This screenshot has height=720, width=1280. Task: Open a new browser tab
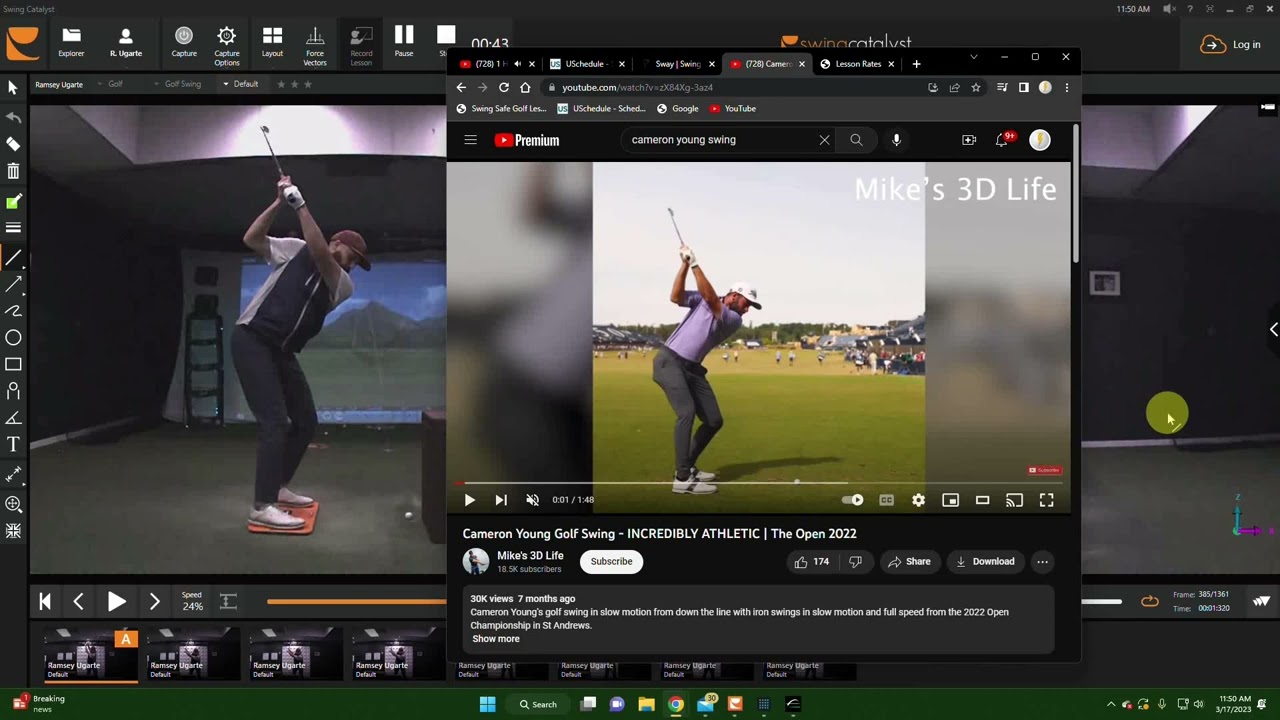[x=916, y=64]
